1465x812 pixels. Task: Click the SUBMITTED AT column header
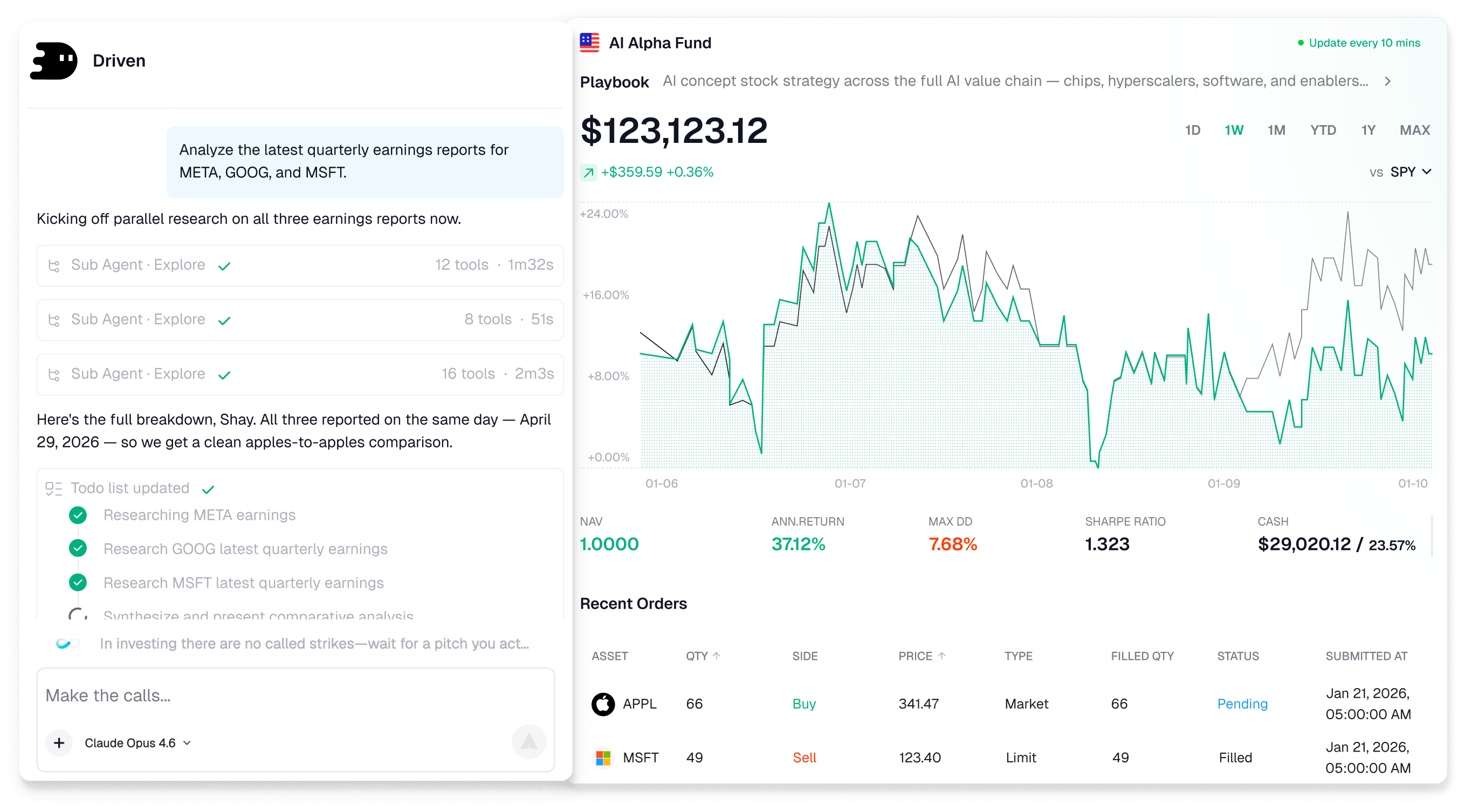point(1366,656)
